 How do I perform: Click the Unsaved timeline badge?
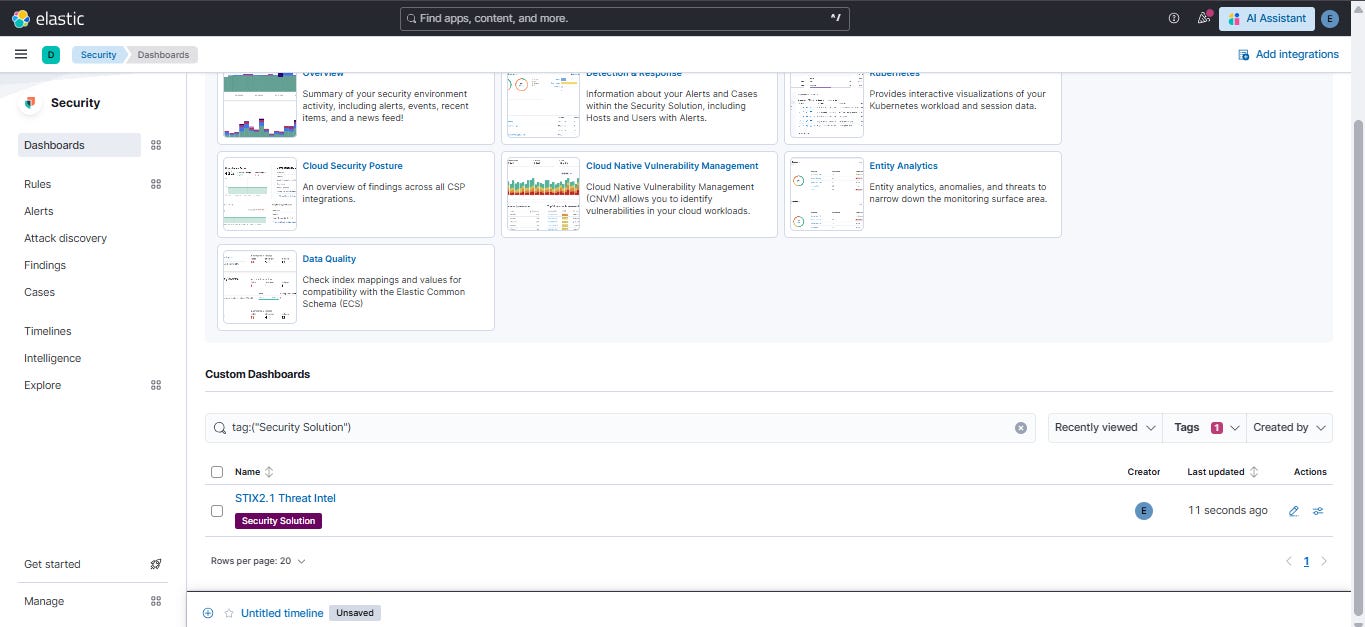point(355,613)
